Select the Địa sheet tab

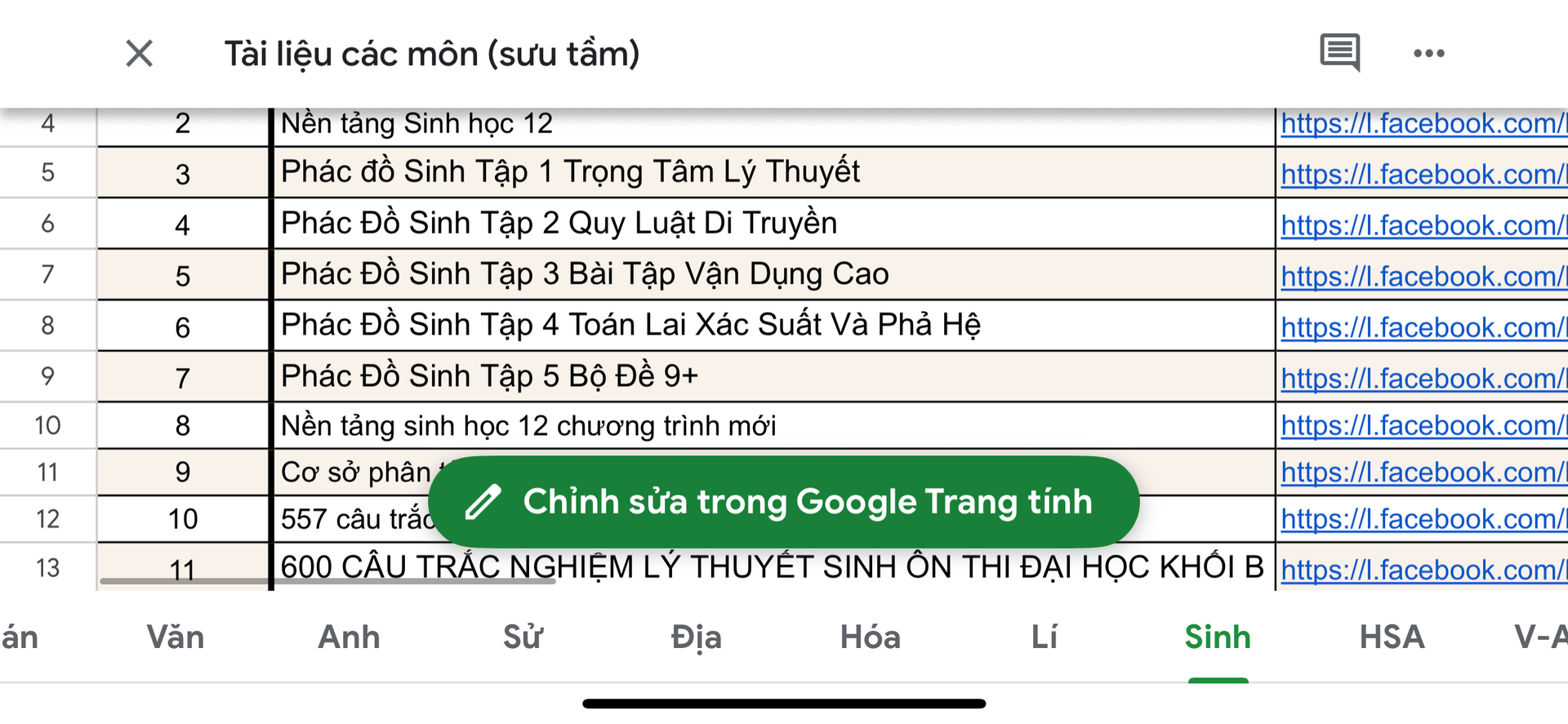696,637
